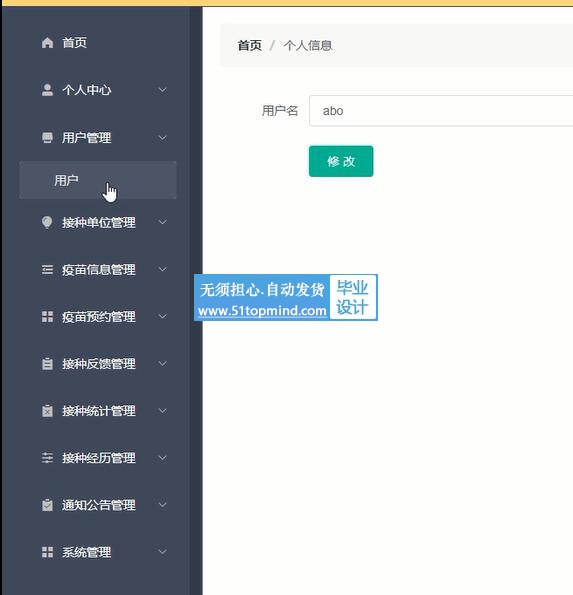Click the checklist icon for 通知公告管理

pos(47,505)
